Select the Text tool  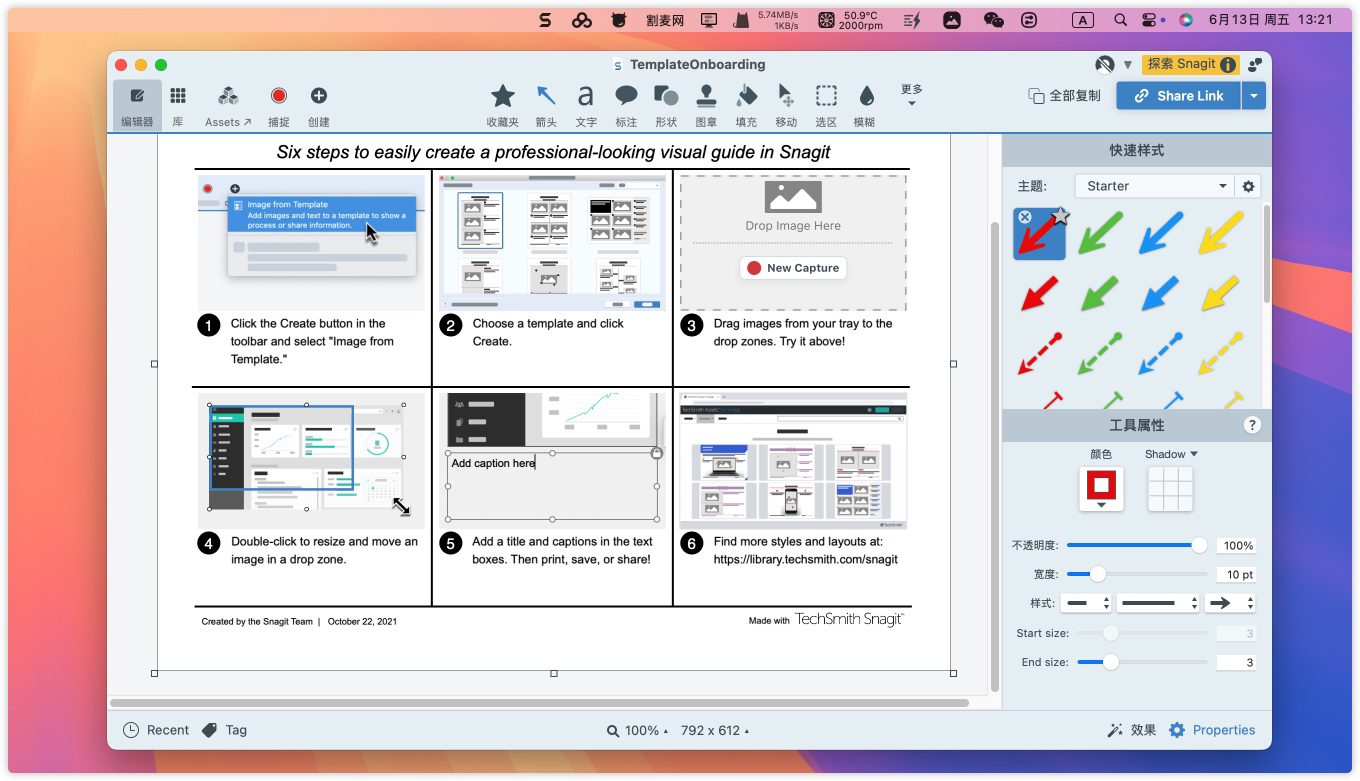586,104
